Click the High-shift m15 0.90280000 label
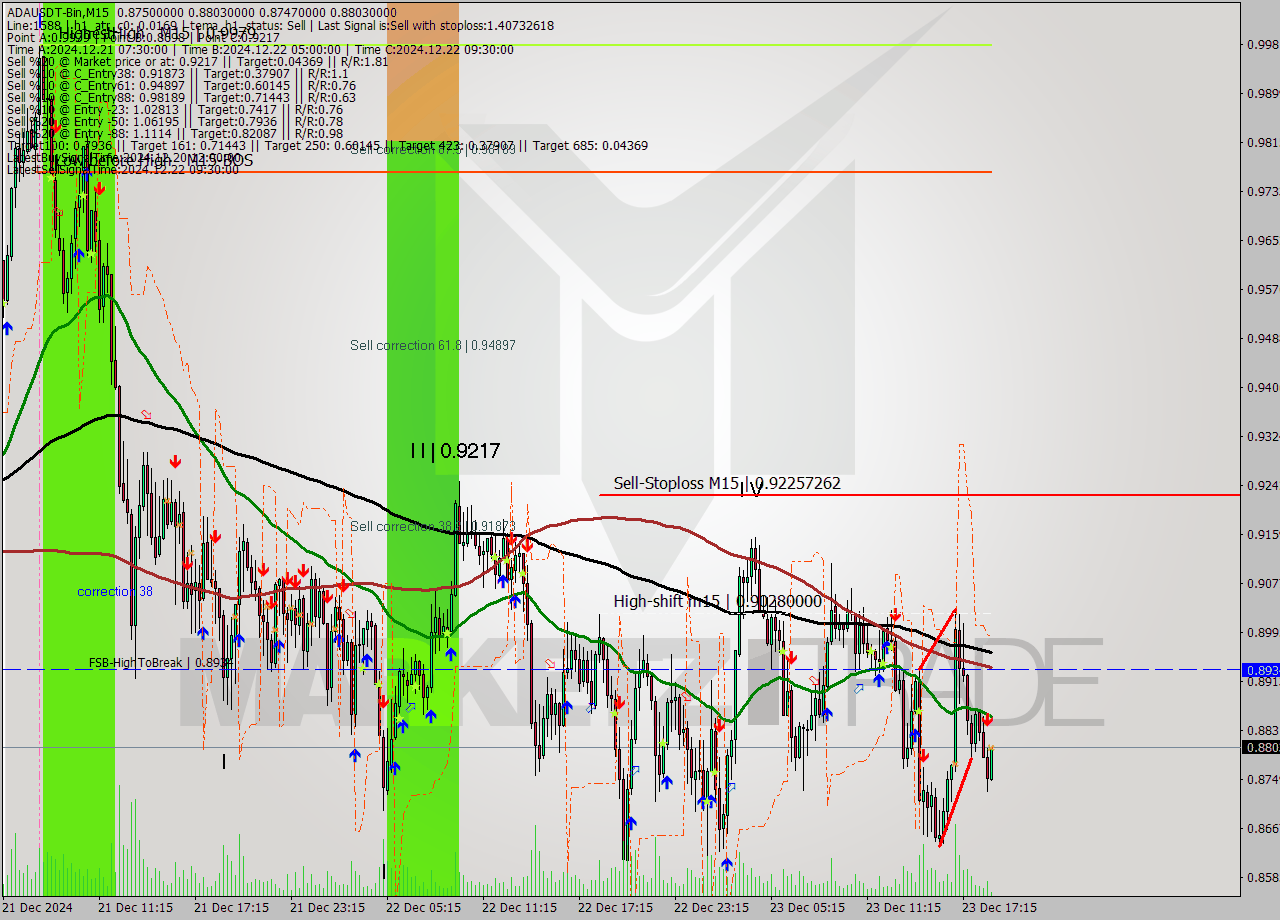The height and width of the screenshot is (920, 1280). coord(717,601)
